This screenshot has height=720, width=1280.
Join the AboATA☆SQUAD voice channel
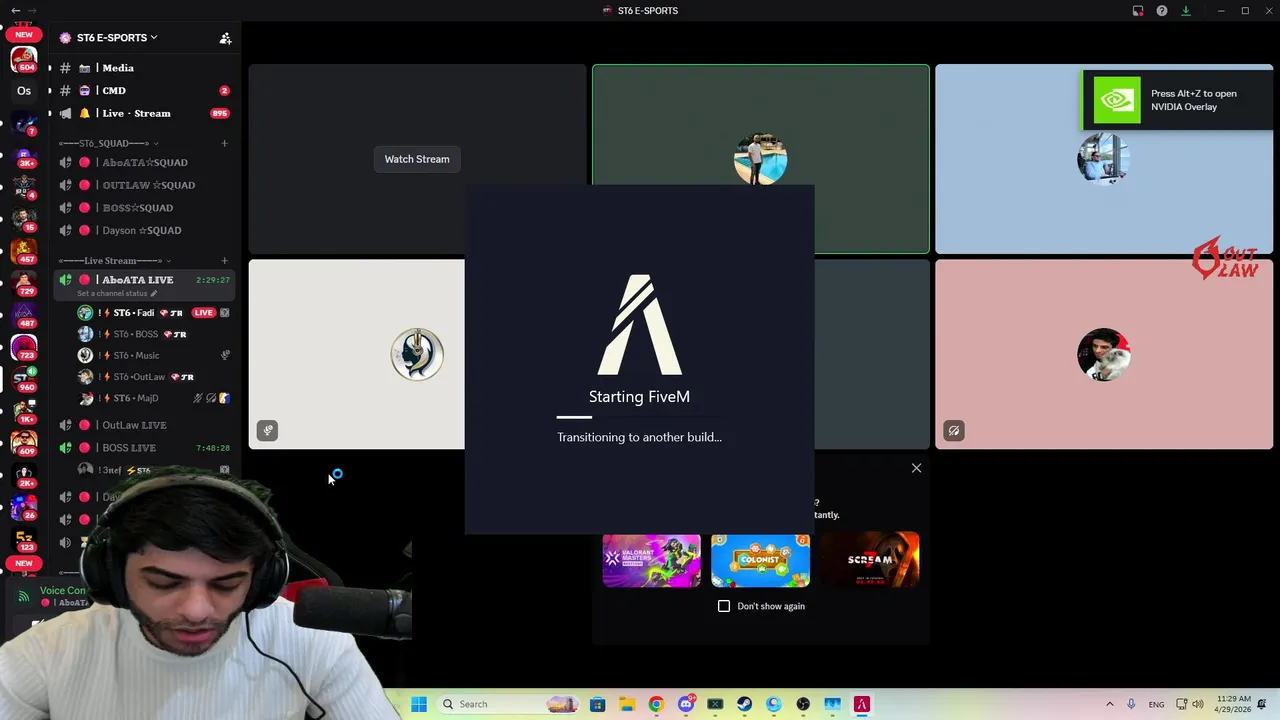(x=145, y=163)
